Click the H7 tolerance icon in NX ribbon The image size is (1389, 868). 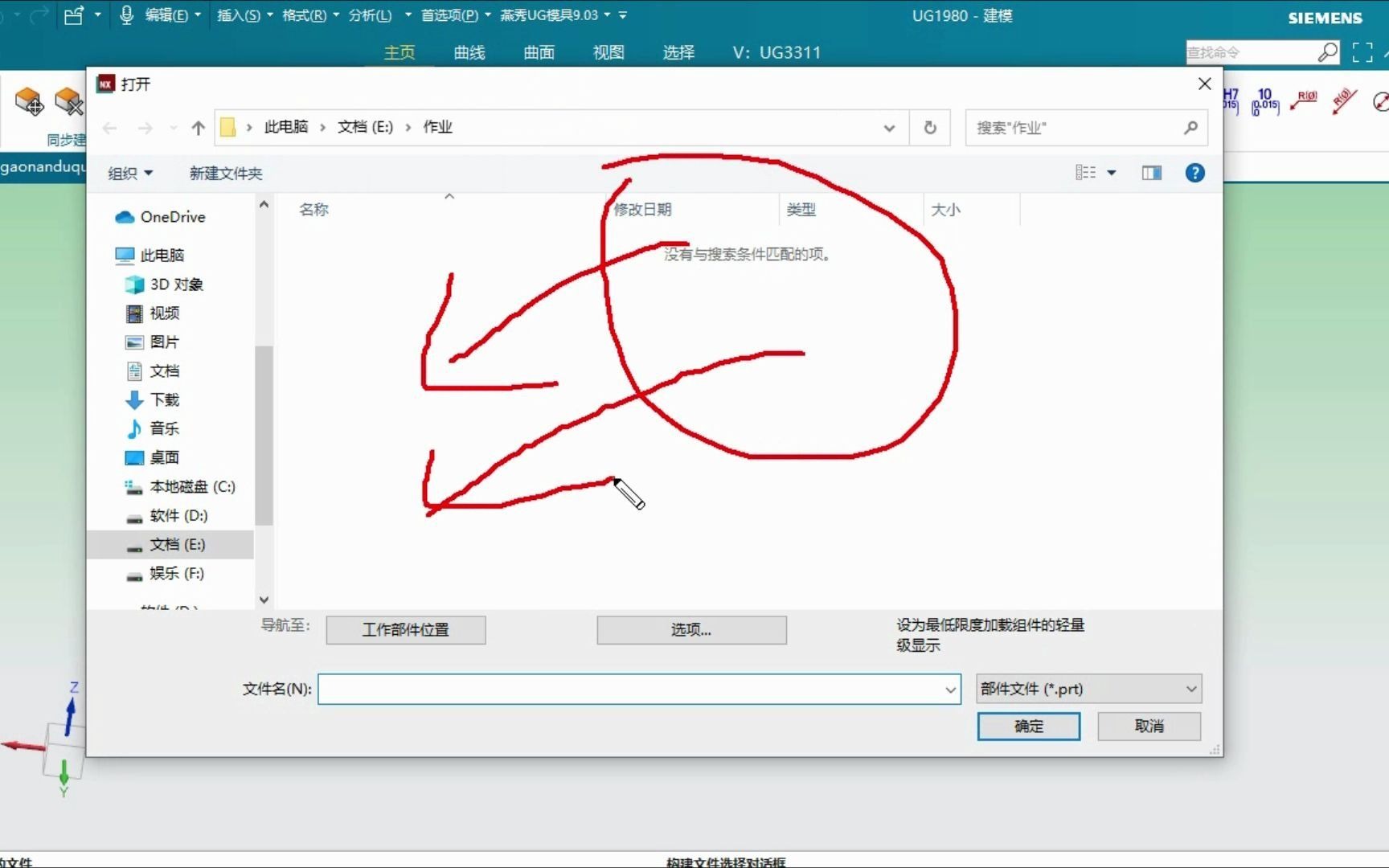tap(1230, 101)
